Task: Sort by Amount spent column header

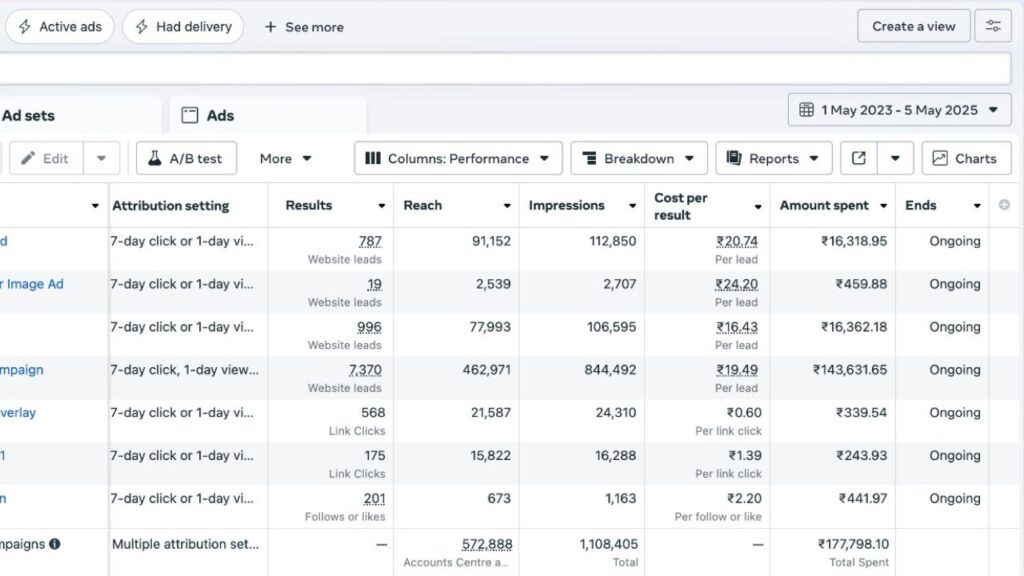Action: pyautogui.click(x=824, y=205)
